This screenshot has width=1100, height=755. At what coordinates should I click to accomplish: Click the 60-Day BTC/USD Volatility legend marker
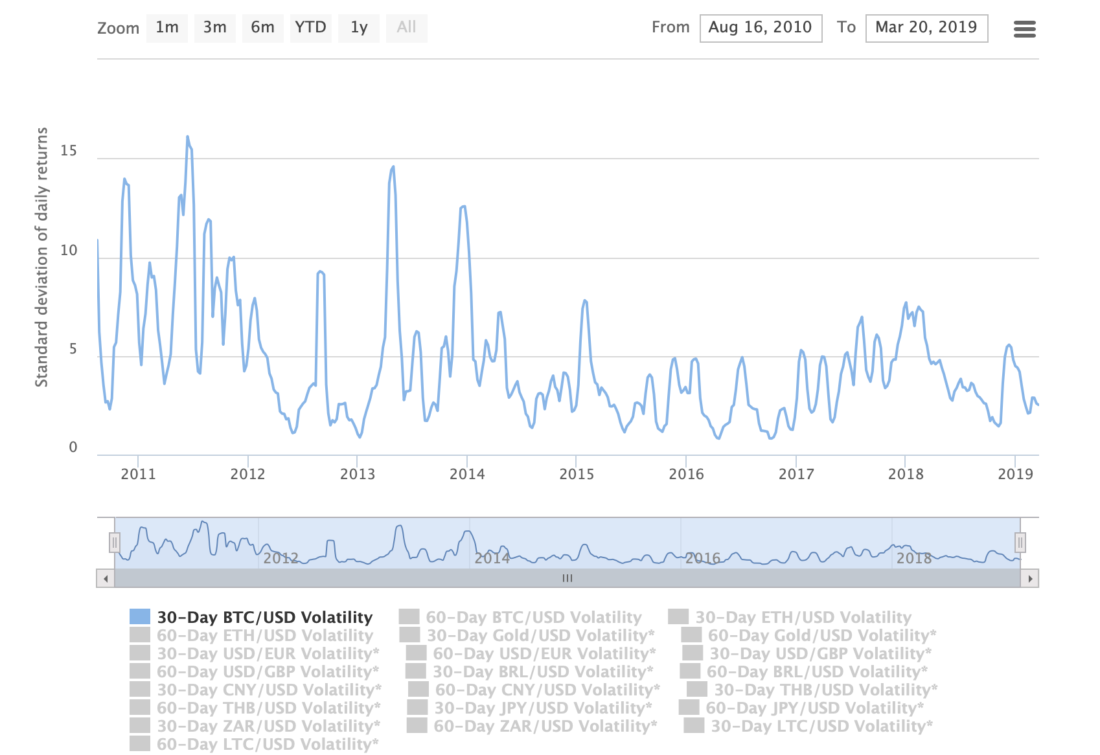click(x=408, y=618)
